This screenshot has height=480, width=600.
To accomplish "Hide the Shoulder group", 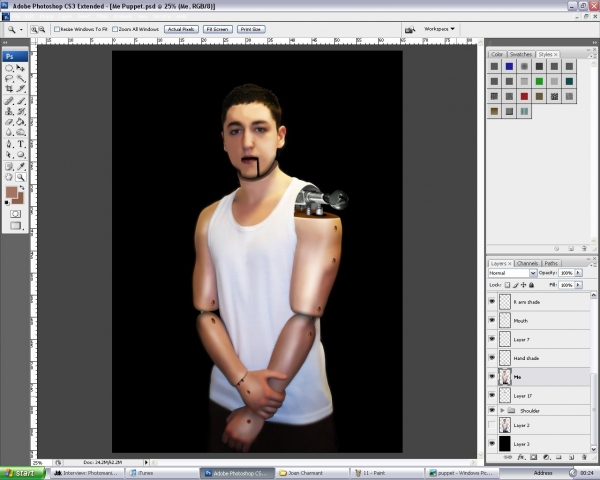I will [x=492, y=410].
